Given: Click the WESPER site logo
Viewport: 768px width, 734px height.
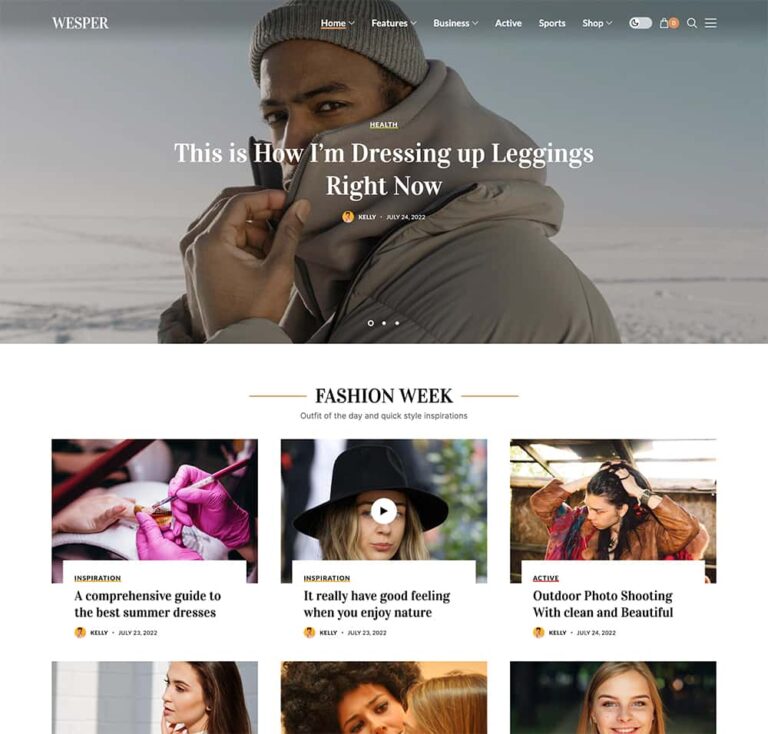Looking at the screenshot, I should [x=80, y=23].
